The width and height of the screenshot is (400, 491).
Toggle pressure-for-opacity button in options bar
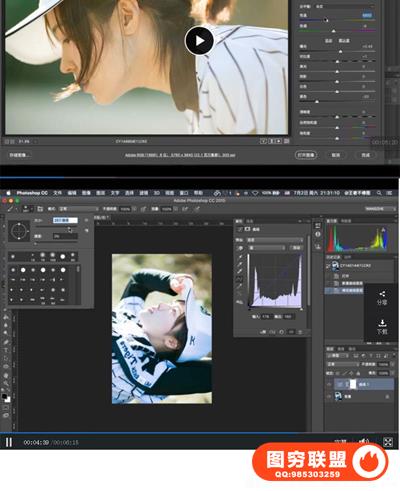144,209
